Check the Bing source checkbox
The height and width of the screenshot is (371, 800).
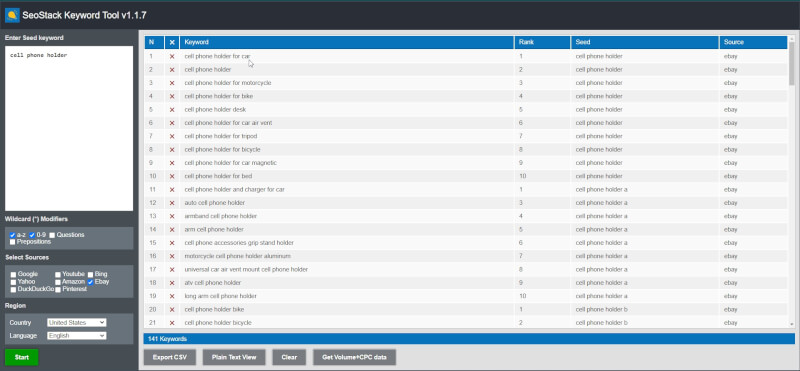(x=90, y=274)
